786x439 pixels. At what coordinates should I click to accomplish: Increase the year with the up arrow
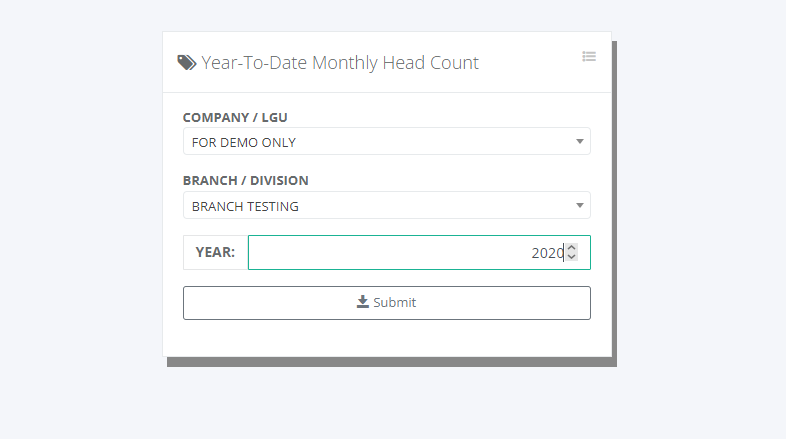(571, 248)
